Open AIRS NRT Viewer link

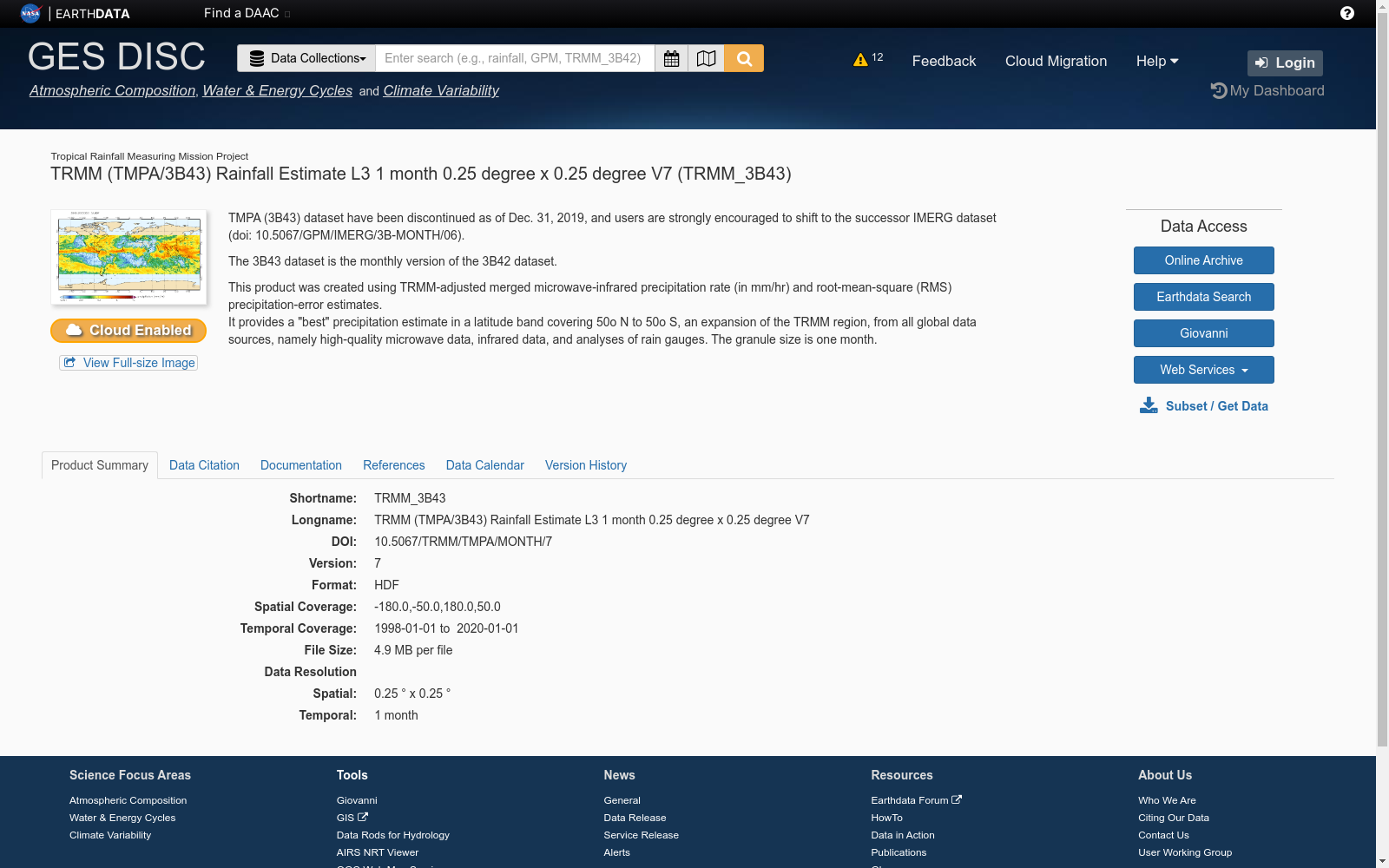tap(378, 852)
